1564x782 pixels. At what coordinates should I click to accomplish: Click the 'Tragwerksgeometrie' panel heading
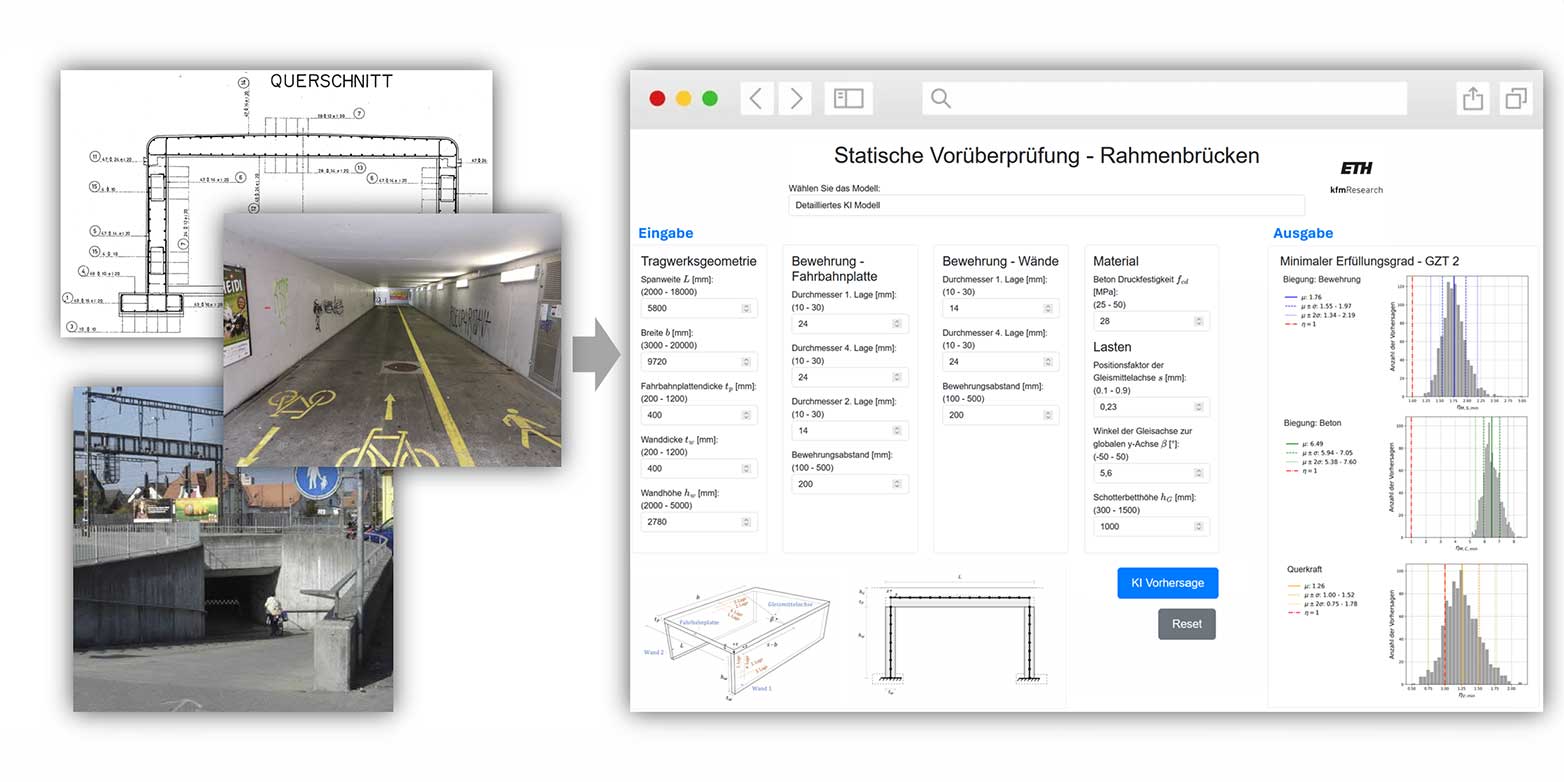(699, 261)
